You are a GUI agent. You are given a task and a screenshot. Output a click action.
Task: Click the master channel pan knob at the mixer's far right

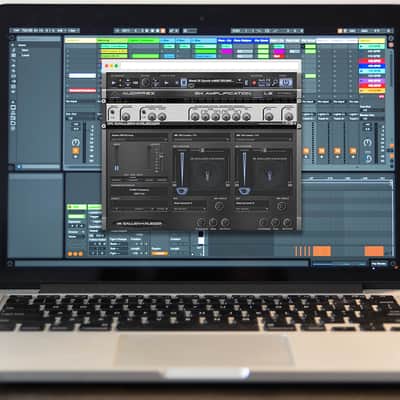(x=367, y=143)
